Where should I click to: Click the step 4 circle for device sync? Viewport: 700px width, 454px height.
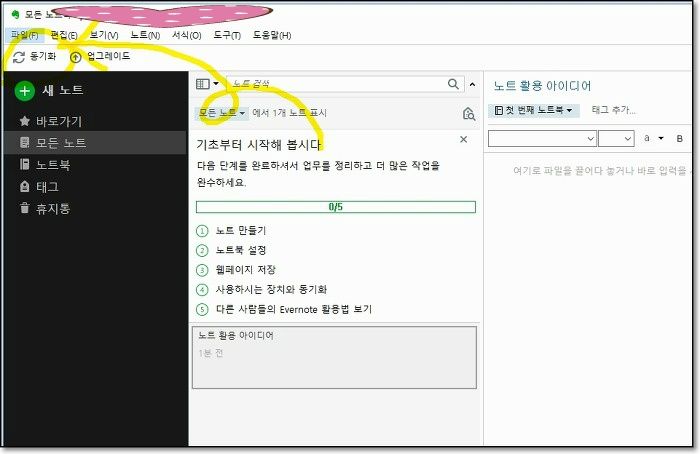[x=202, y=290]
